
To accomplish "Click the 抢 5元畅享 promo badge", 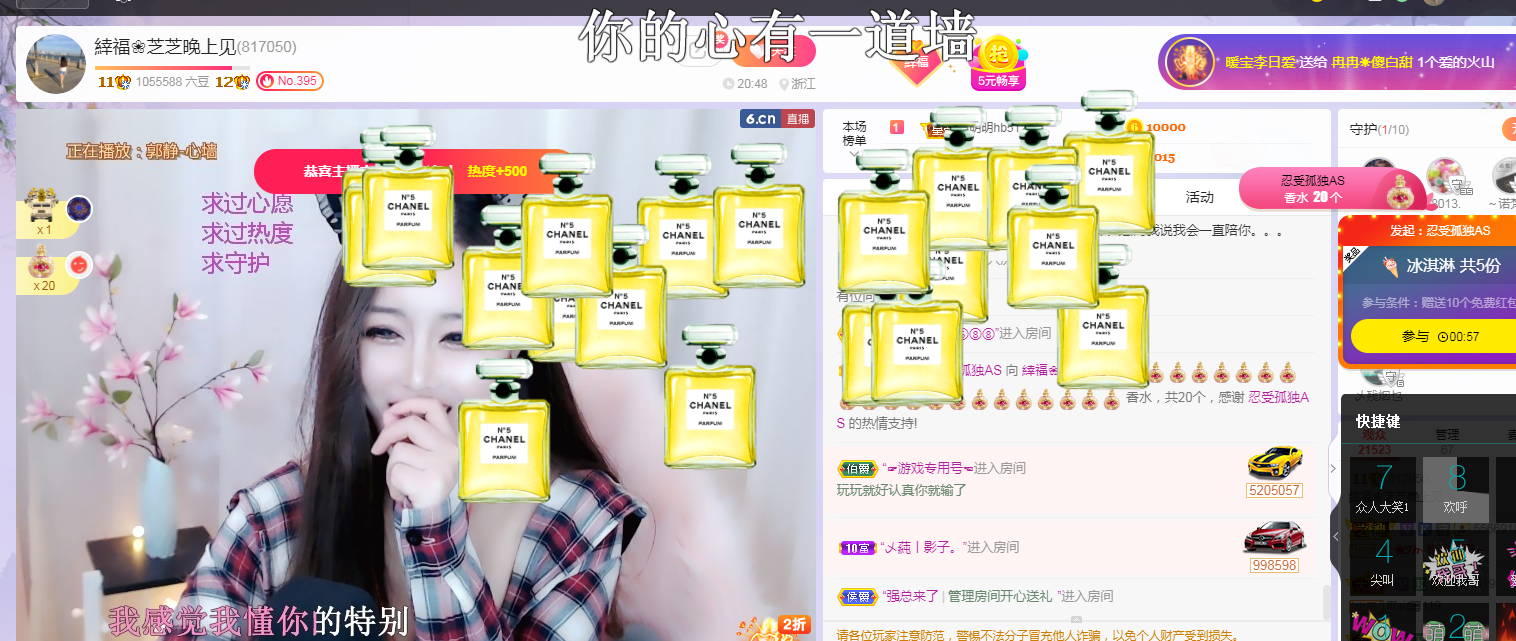I will click(998, 63).
